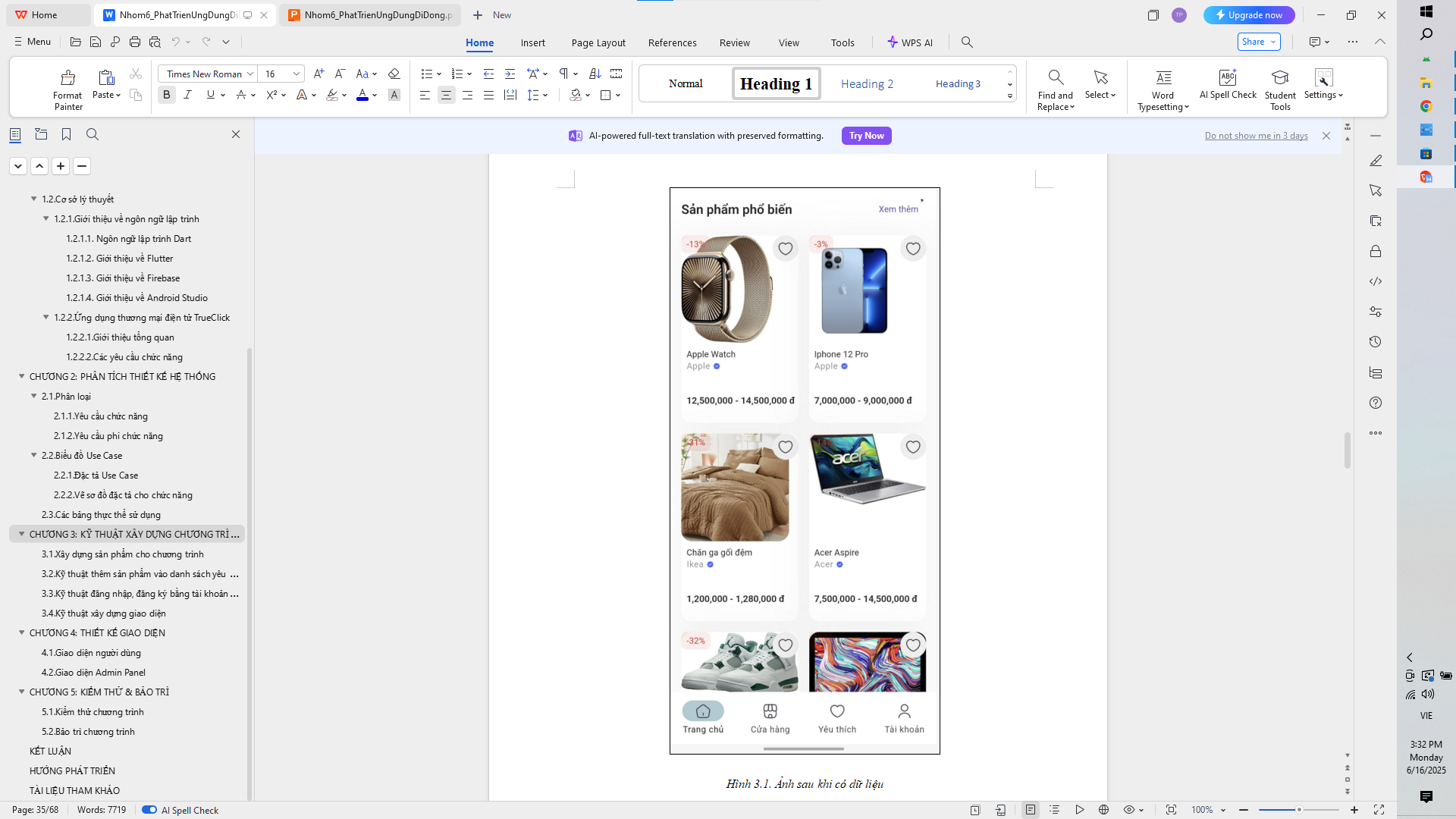The width and height of the screenshot is (1456, 819).
Task: Toggle Italic formatting
Action: [x=188, y=95]
